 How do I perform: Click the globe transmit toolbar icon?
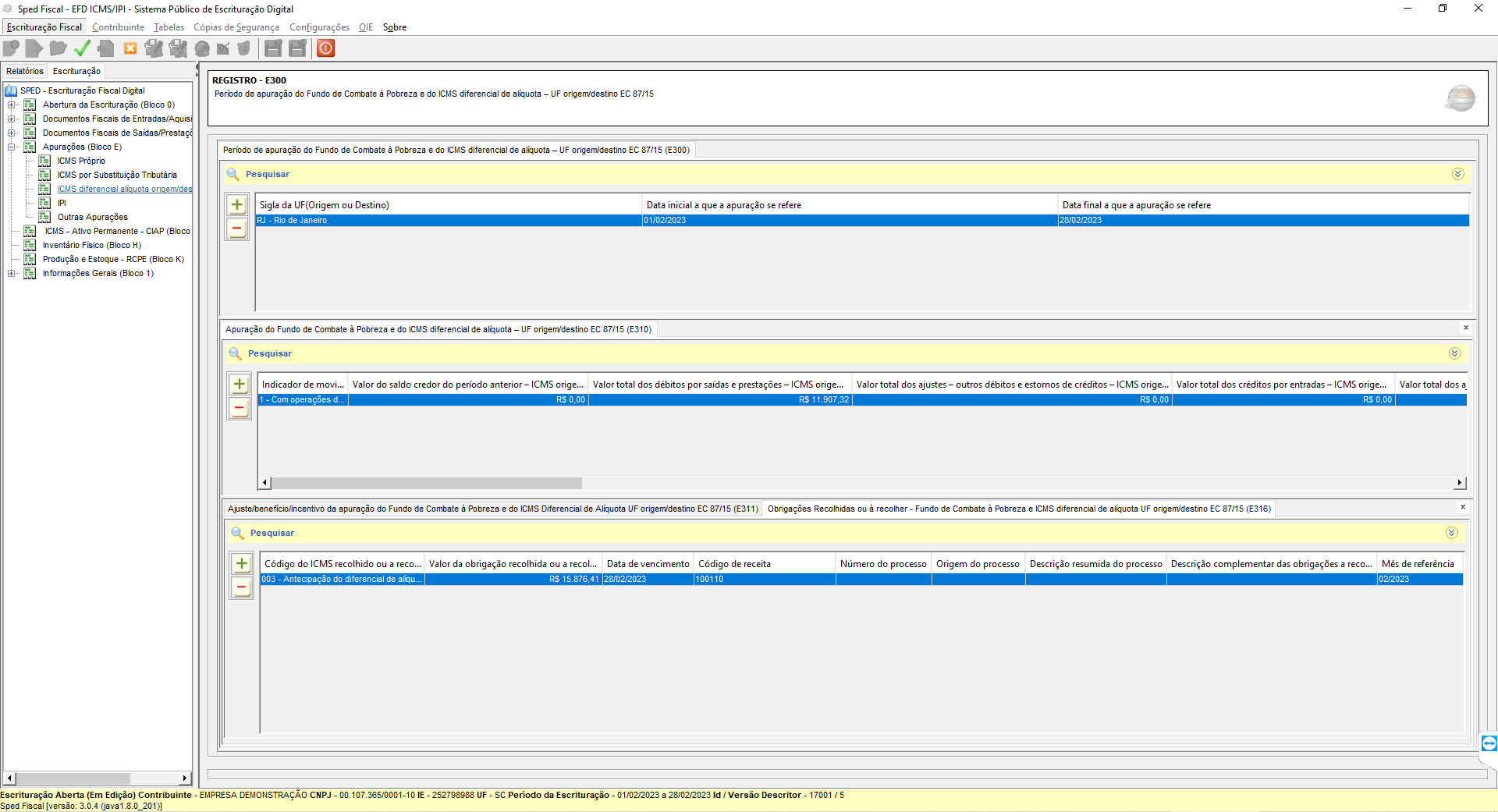202,48
